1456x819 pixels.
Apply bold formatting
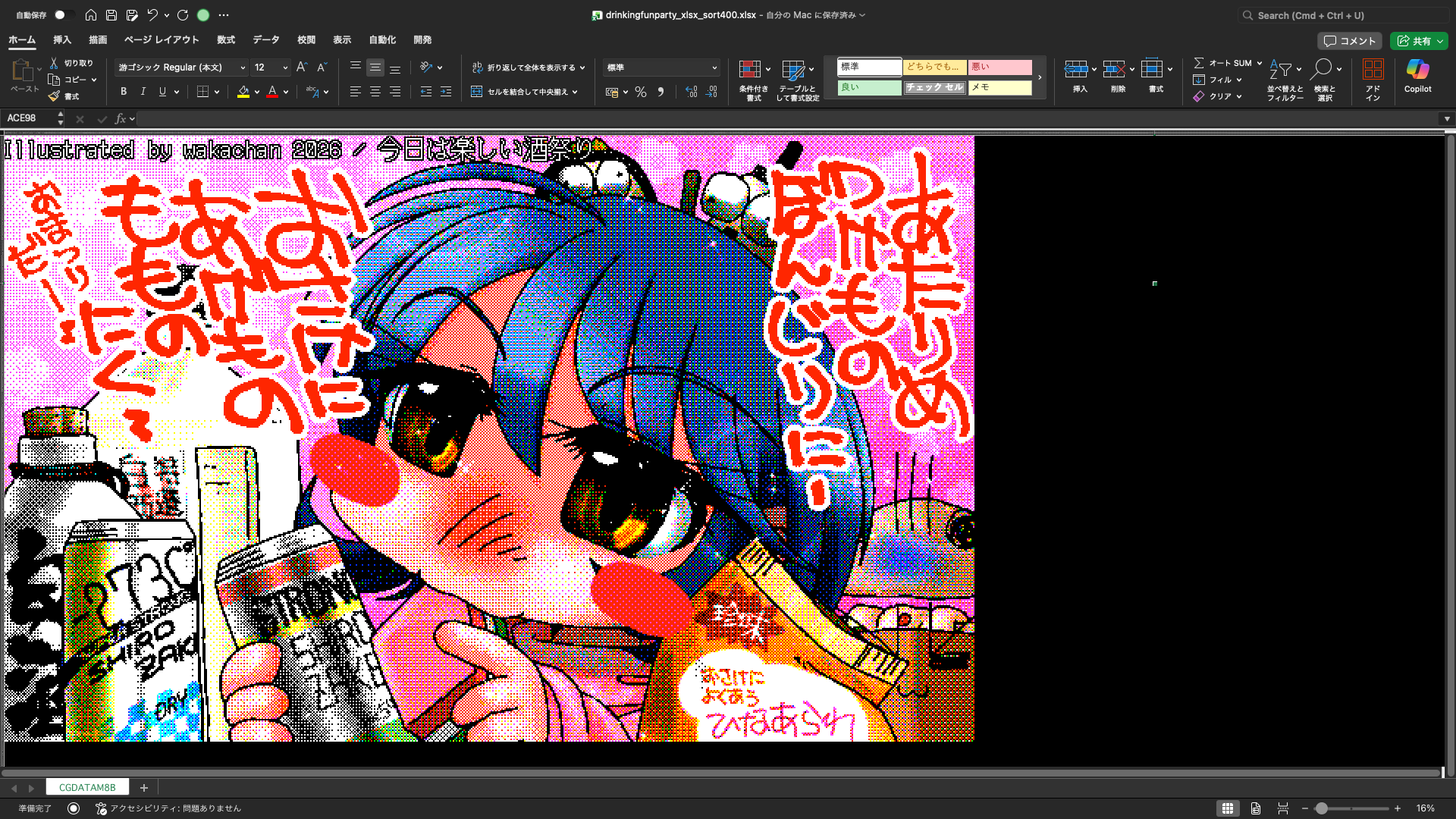[123, 91]
